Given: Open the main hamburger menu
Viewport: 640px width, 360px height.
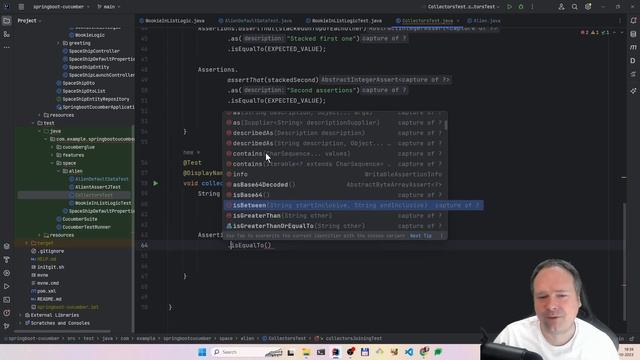Looking at the screenshot, I should [21, 7].
